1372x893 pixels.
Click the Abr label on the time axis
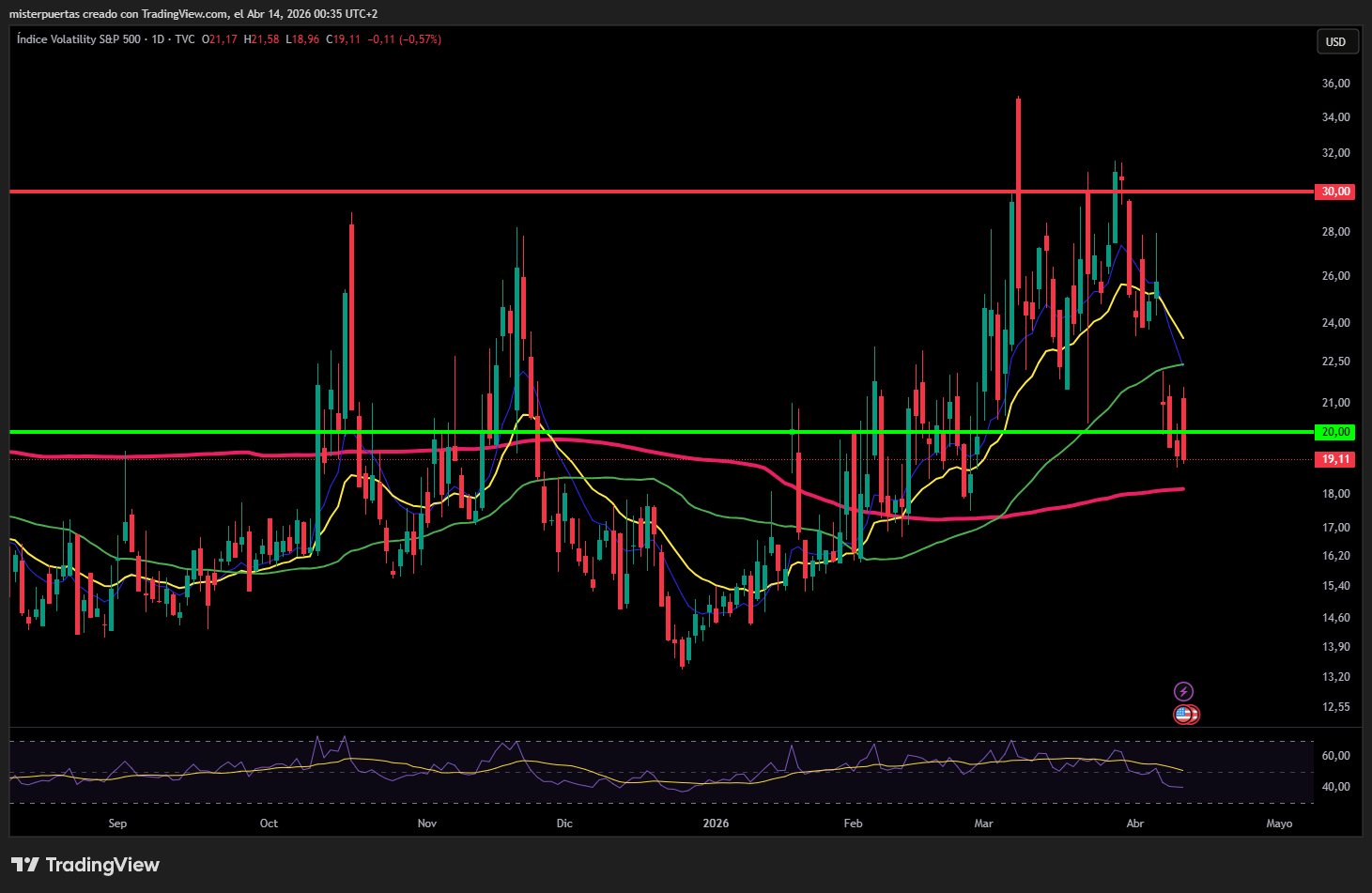1135,824
